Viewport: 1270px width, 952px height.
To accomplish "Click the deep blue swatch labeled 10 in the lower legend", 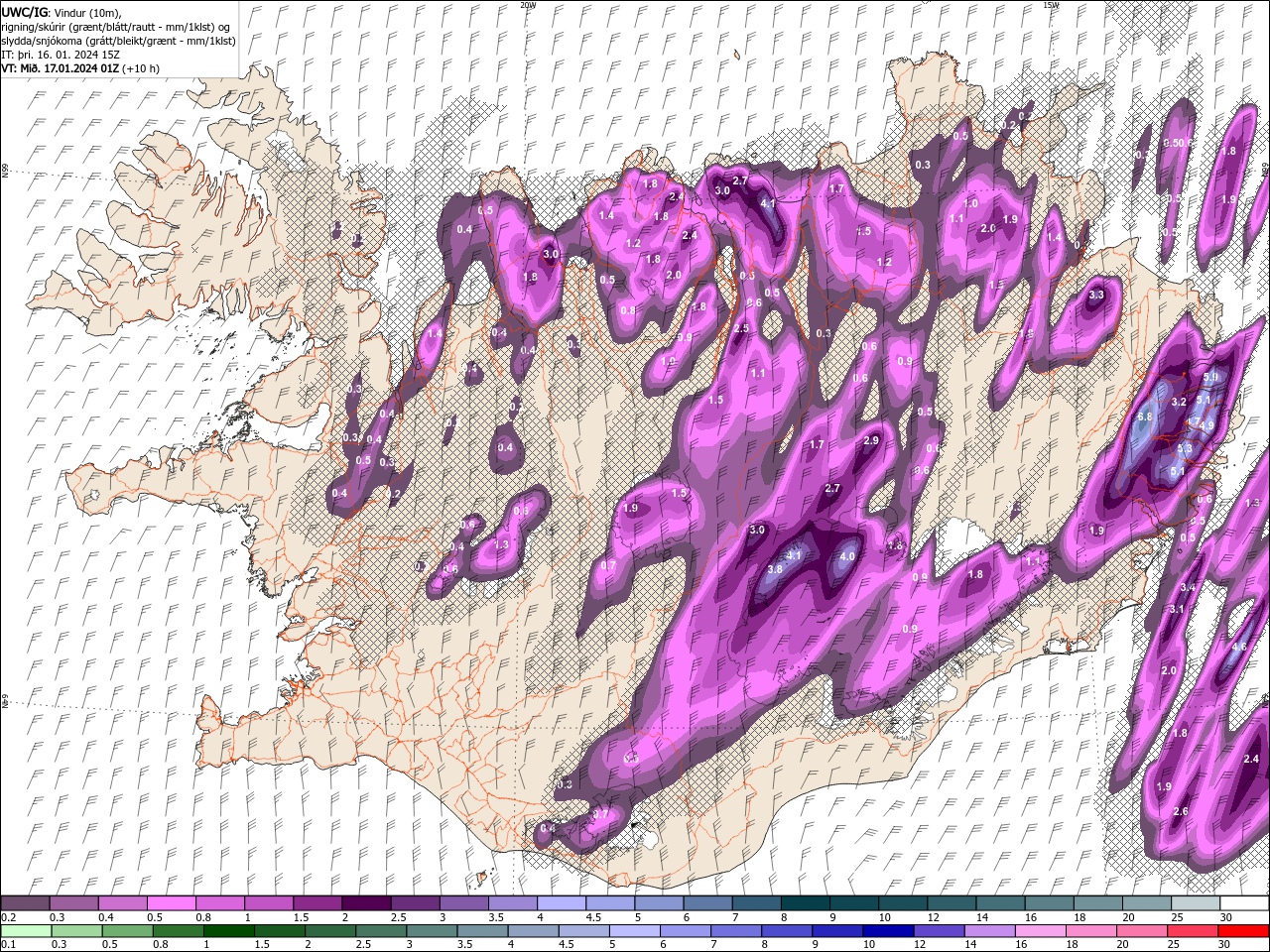I will tap(887, 930).
